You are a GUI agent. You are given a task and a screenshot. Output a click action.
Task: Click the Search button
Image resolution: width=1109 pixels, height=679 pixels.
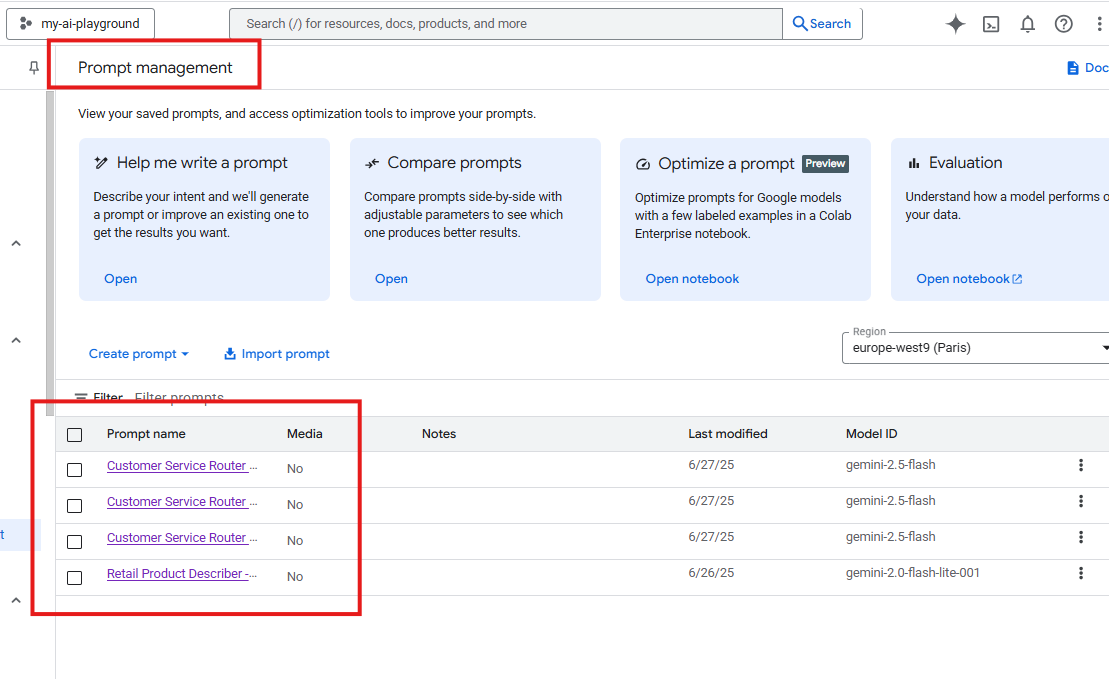tap(822, 23)
